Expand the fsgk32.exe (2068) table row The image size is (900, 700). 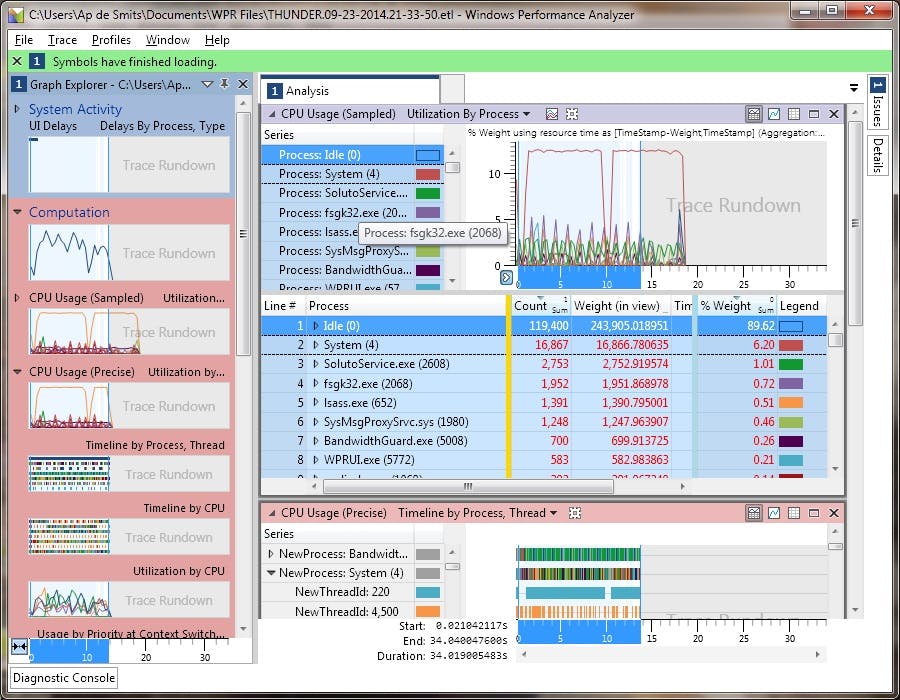coord(315,383)
